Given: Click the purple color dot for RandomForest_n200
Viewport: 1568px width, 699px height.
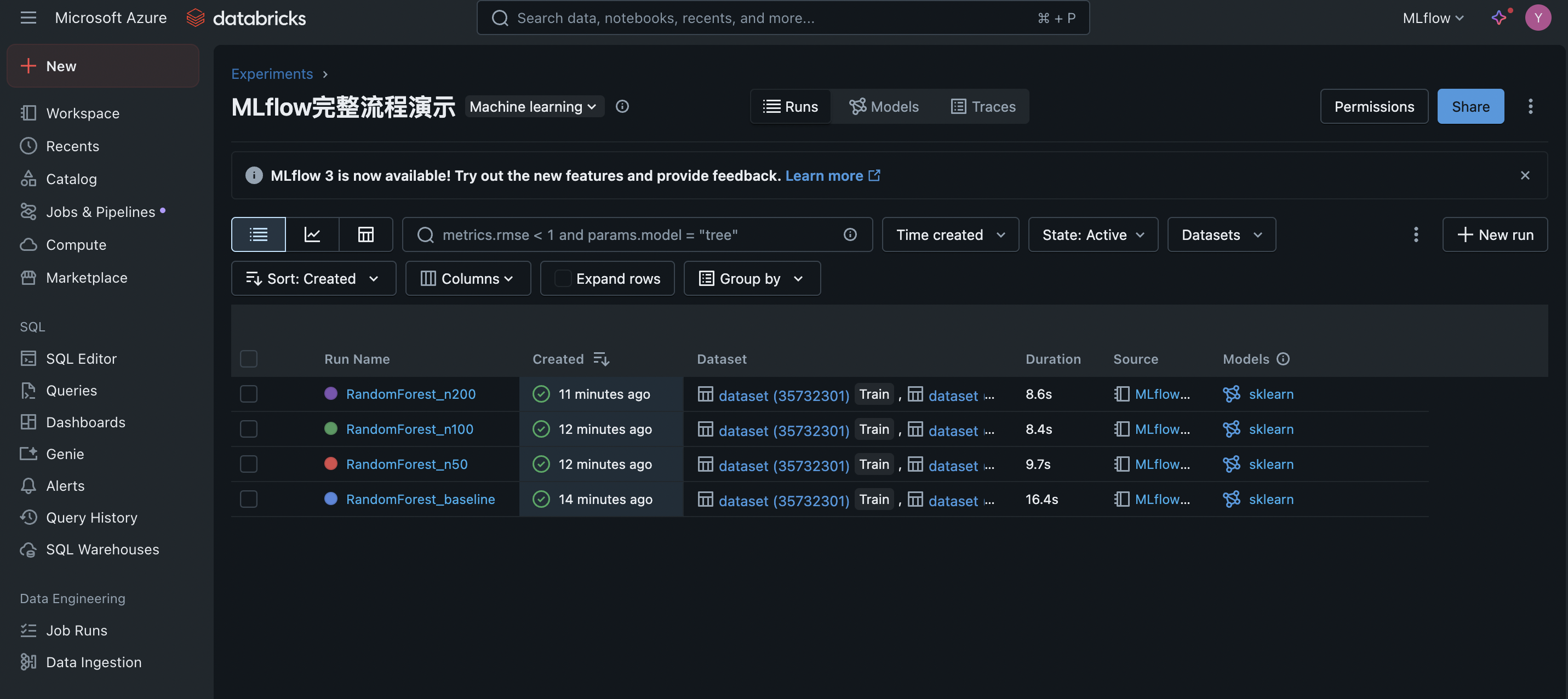Looking at the screenshot, I should pyautogui.click(x=330, y=394).
